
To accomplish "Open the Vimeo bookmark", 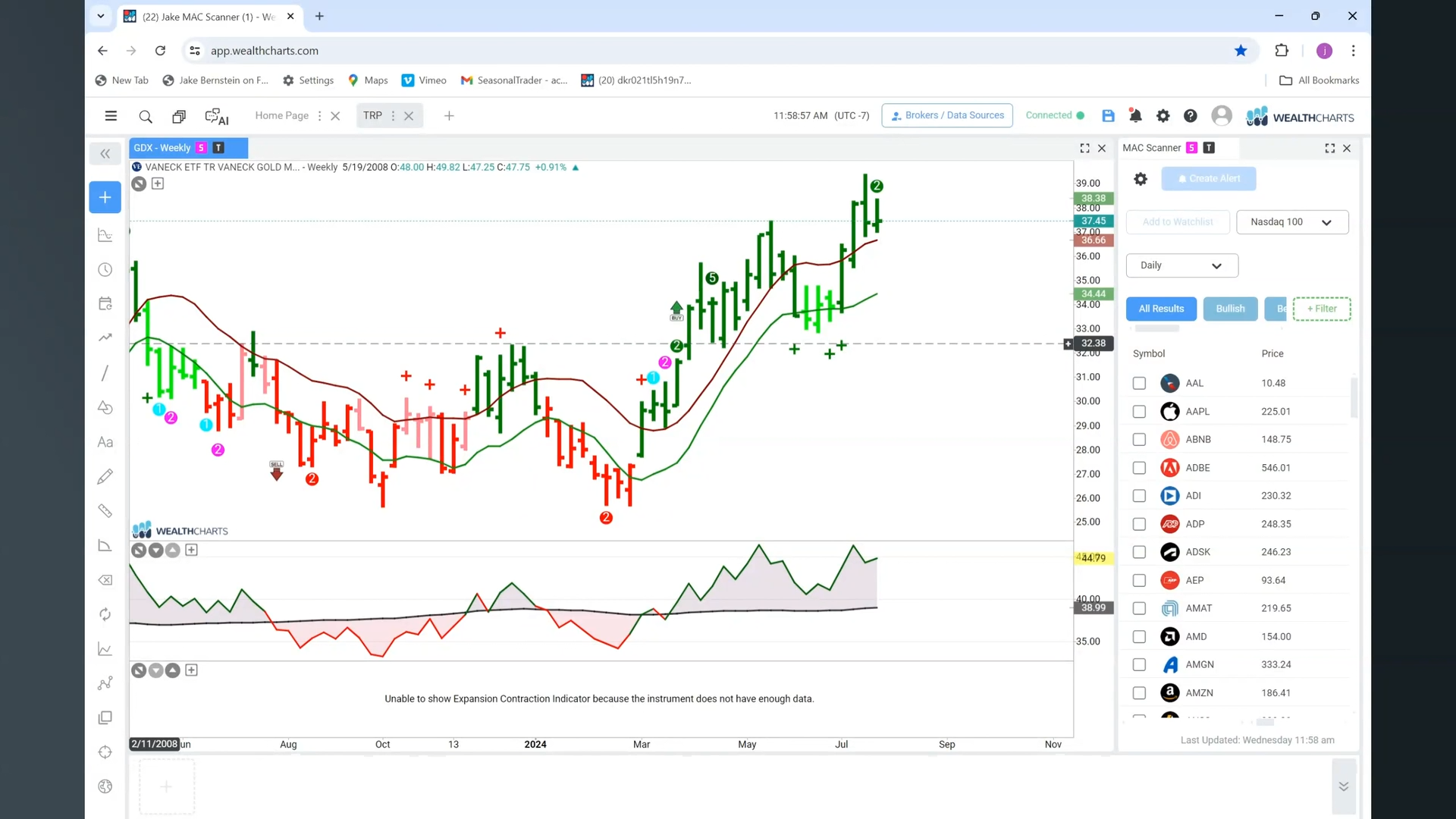I will click(424, 80).
